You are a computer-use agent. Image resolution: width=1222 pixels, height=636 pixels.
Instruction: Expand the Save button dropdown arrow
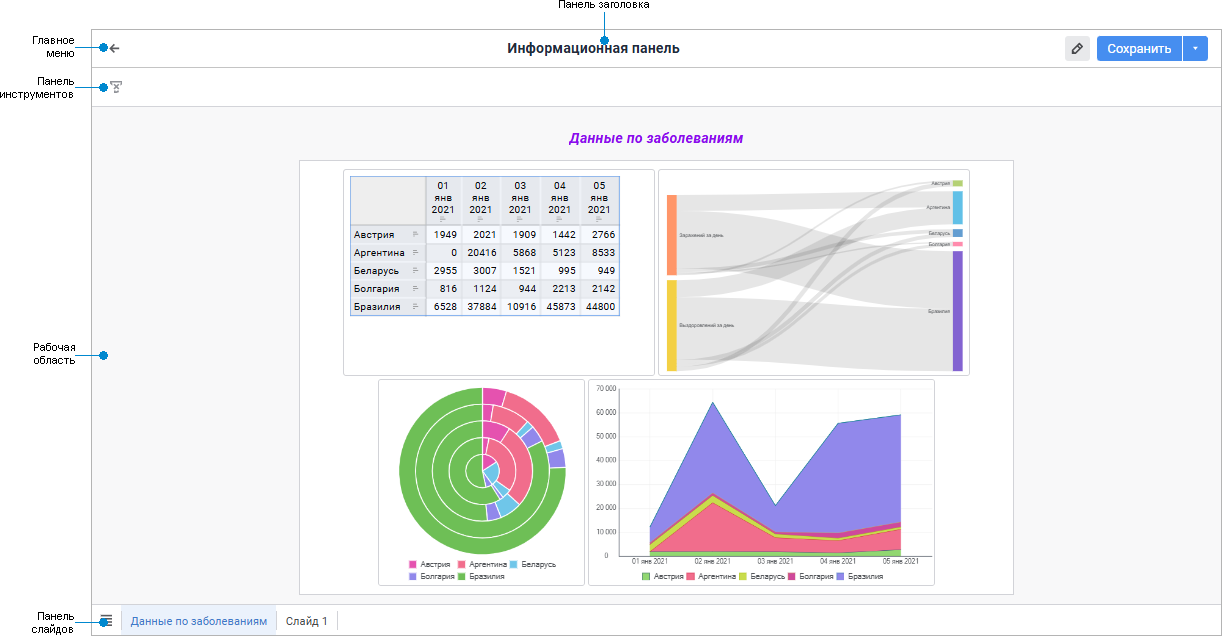point(1196,48)
